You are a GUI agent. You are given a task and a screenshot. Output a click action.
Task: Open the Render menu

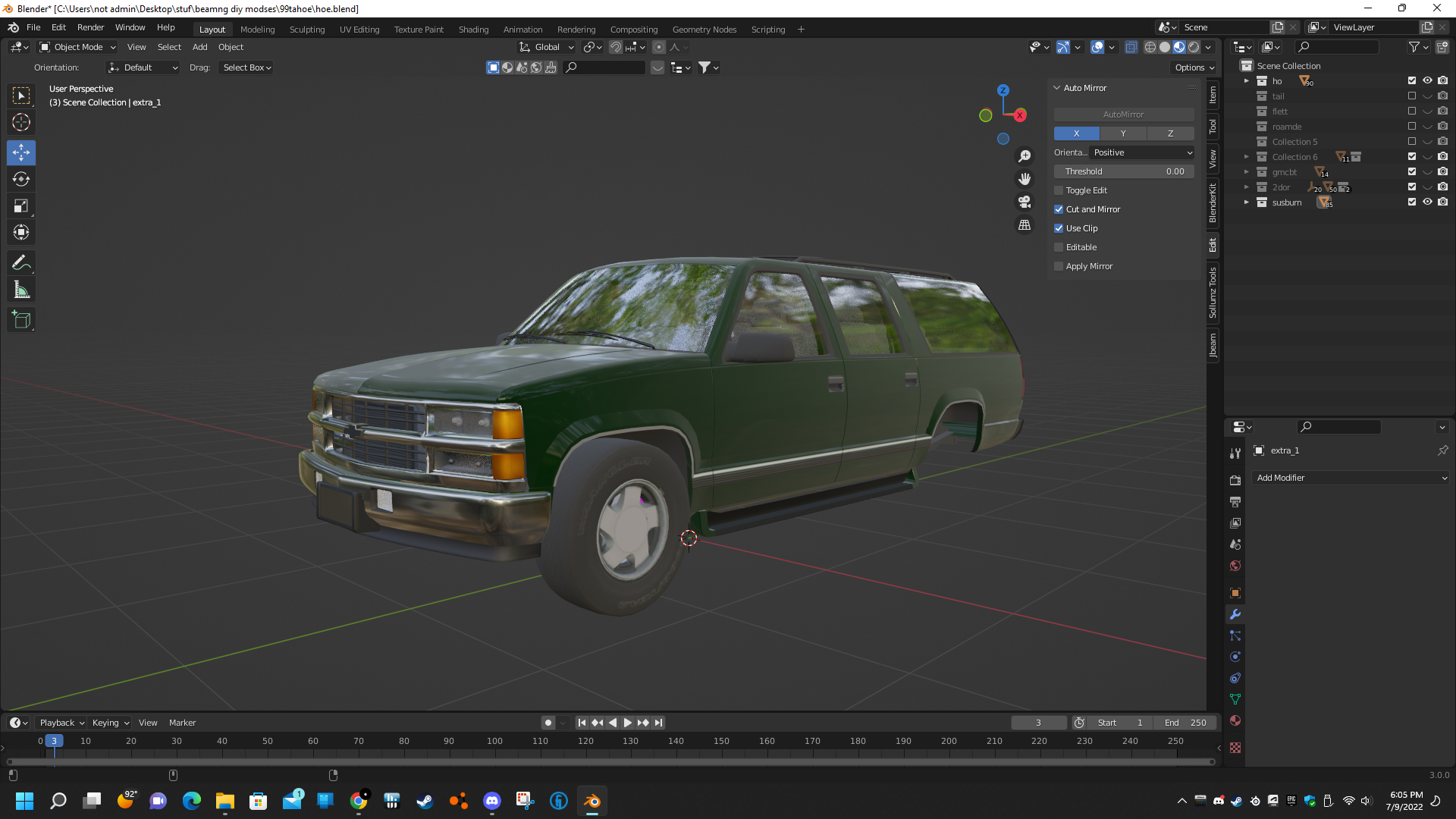click(90, 27)
